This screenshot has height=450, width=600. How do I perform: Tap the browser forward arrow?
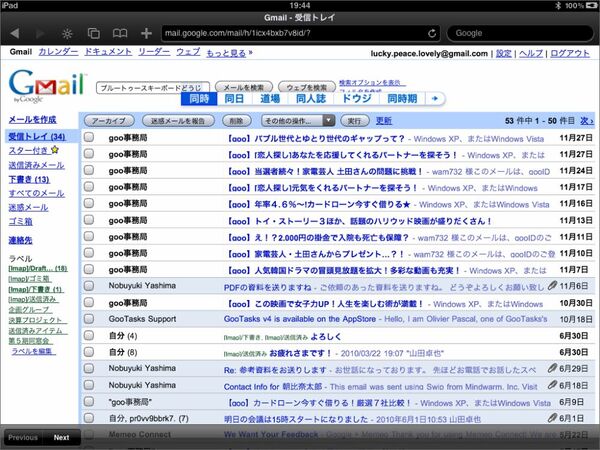[x=40, y=34]
